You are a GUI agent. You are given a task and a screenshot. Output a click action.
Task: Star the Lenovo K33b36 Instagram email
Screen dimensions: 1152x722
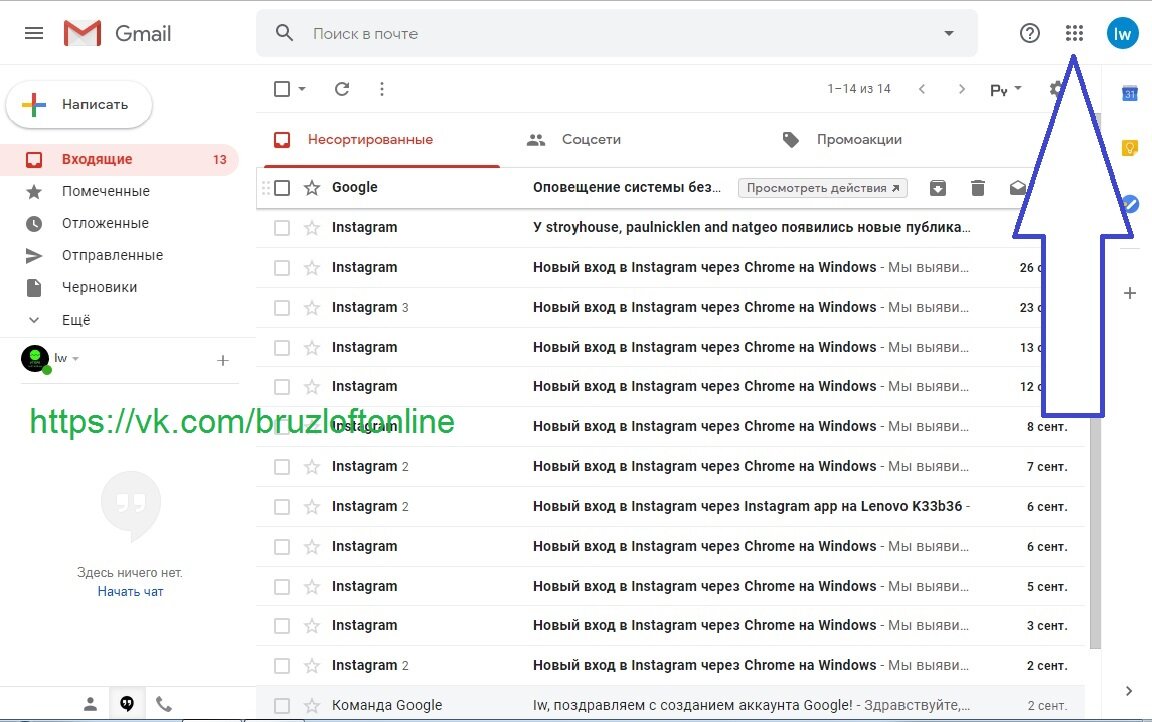point(312,507)
